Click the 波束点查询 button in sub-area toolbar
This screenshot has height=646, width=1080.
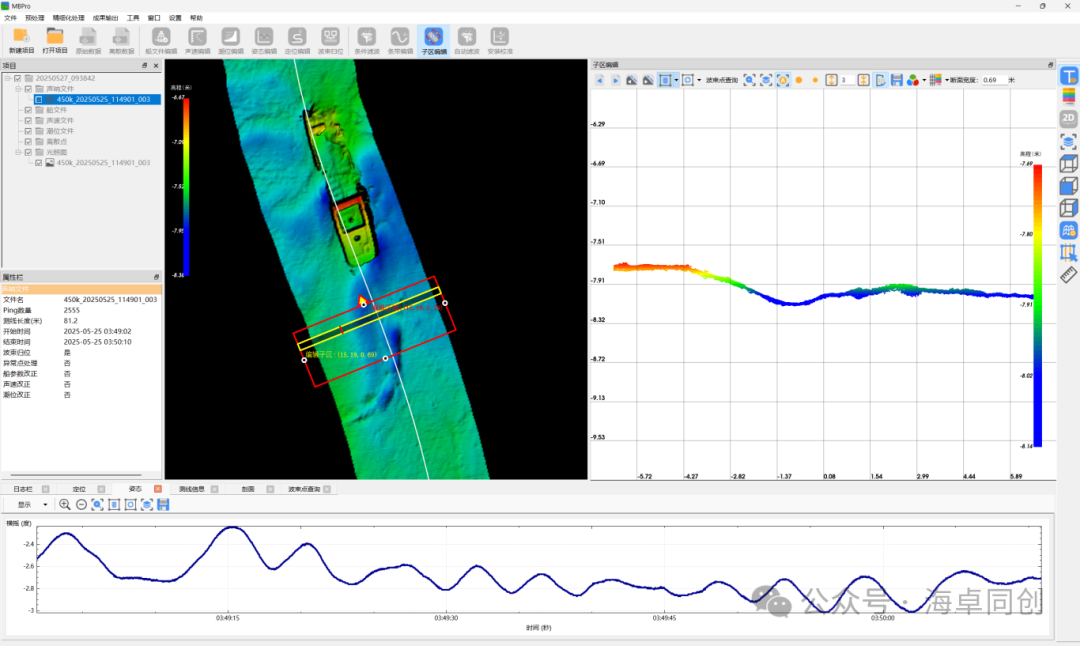point(720,80)
